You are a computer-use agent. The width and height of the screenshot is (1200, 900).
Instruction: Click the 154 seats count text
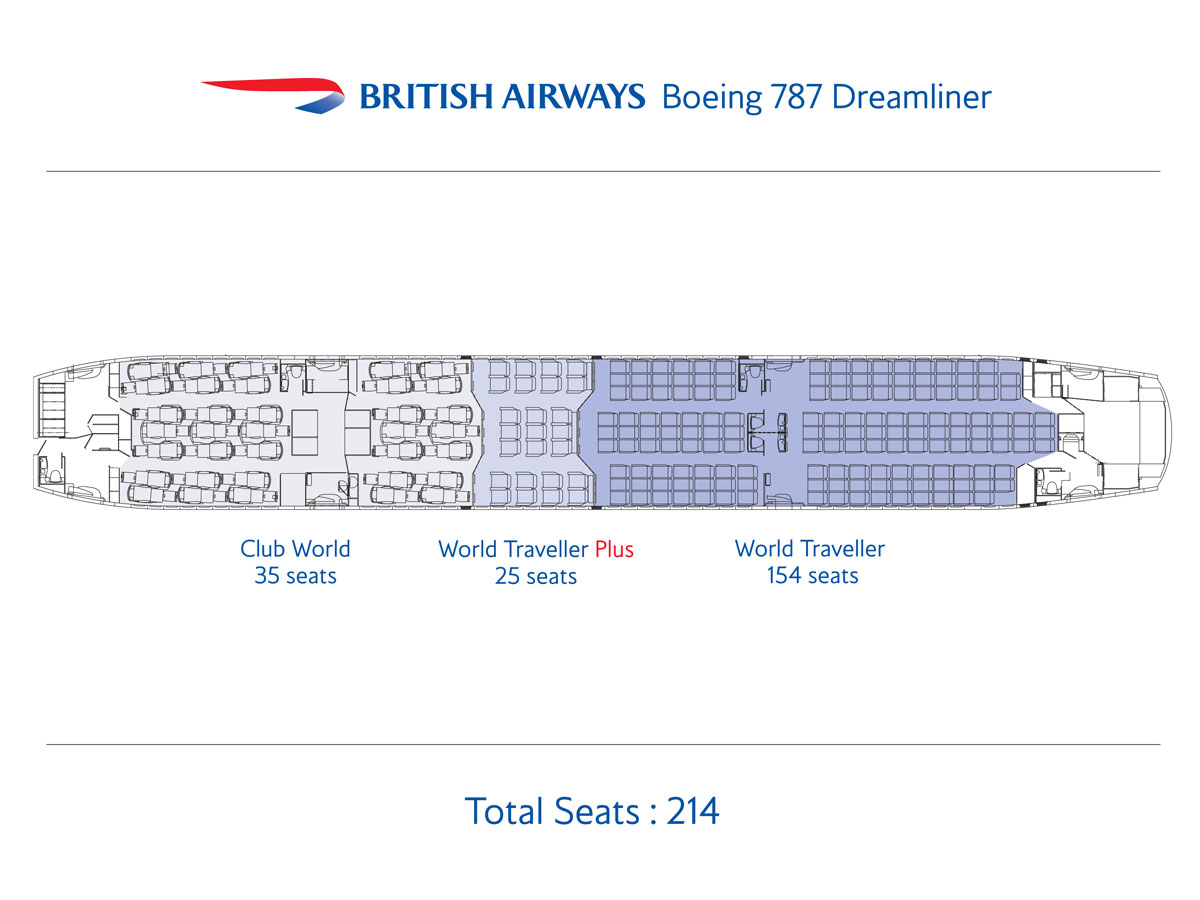[x=812, y=576]
